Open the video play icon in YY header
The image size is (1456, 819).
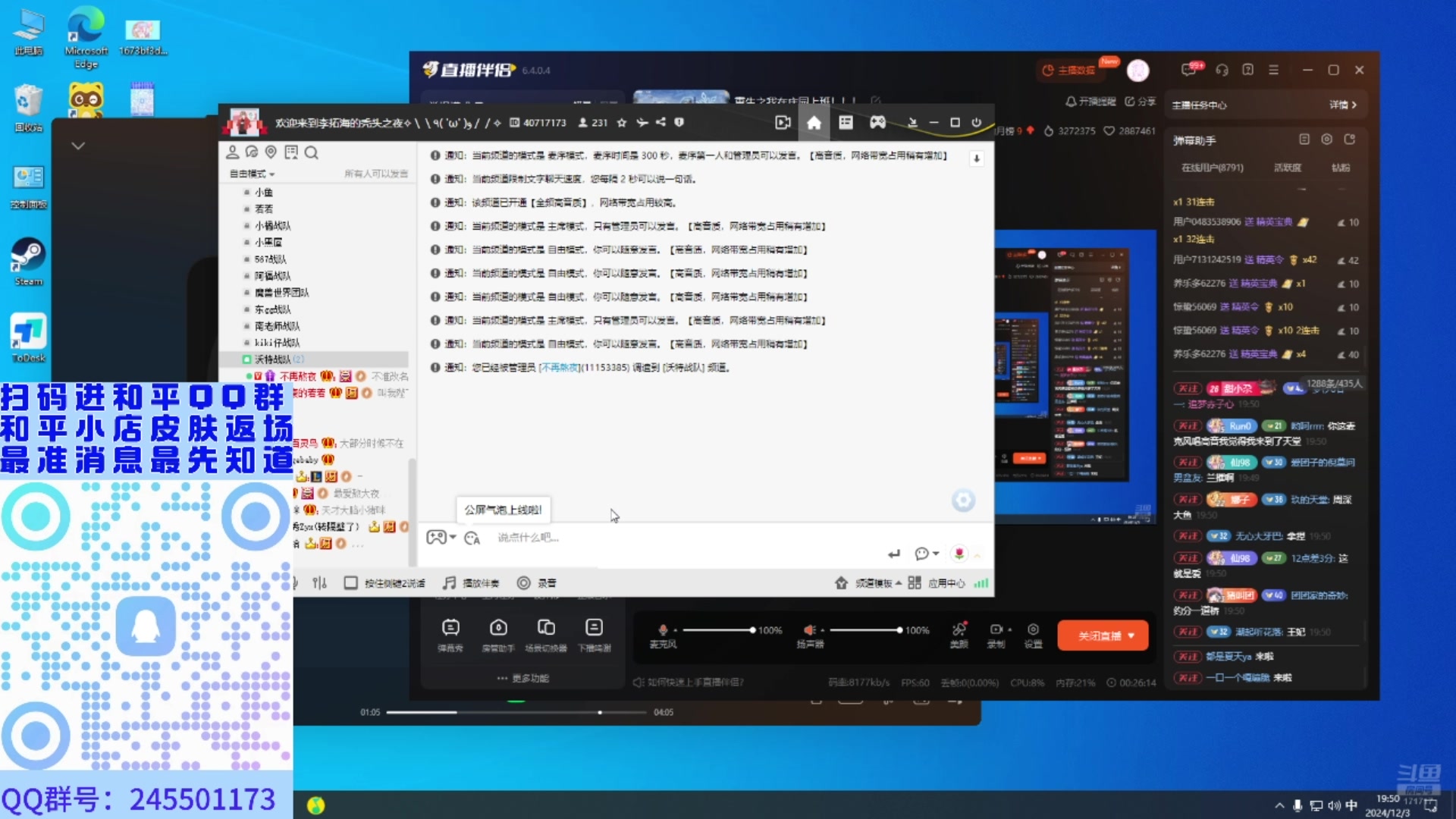(783, 123)
